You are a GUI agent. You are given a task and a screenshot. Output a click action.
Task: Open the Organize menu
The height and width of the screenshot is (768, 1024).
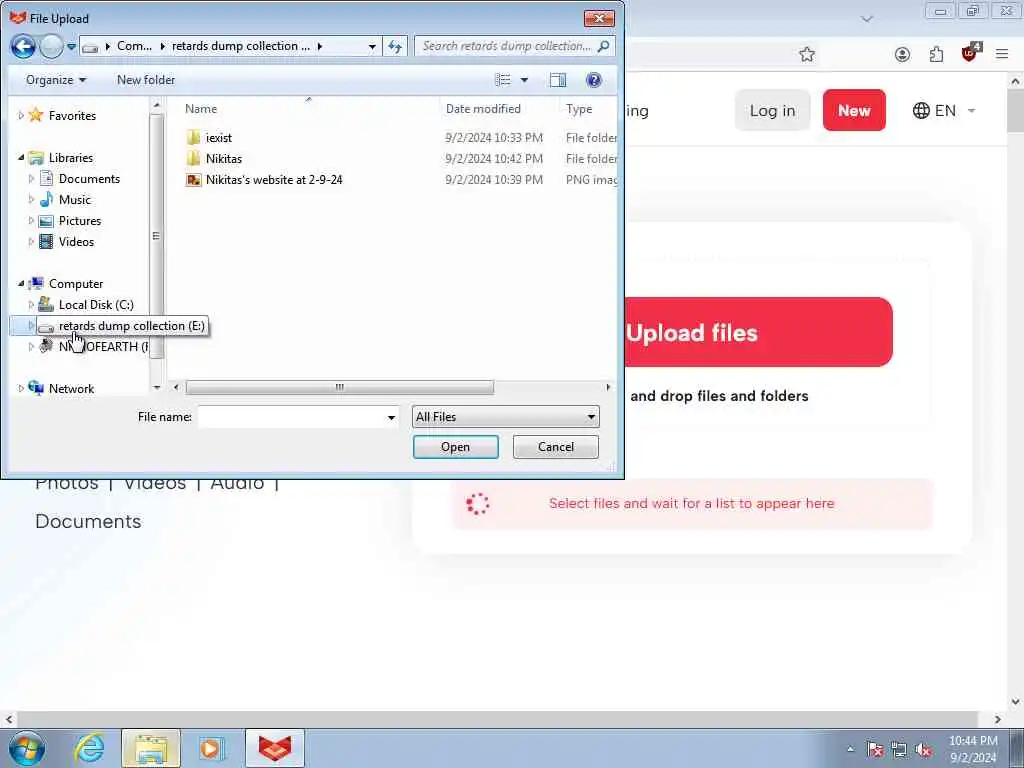[56, 80]
